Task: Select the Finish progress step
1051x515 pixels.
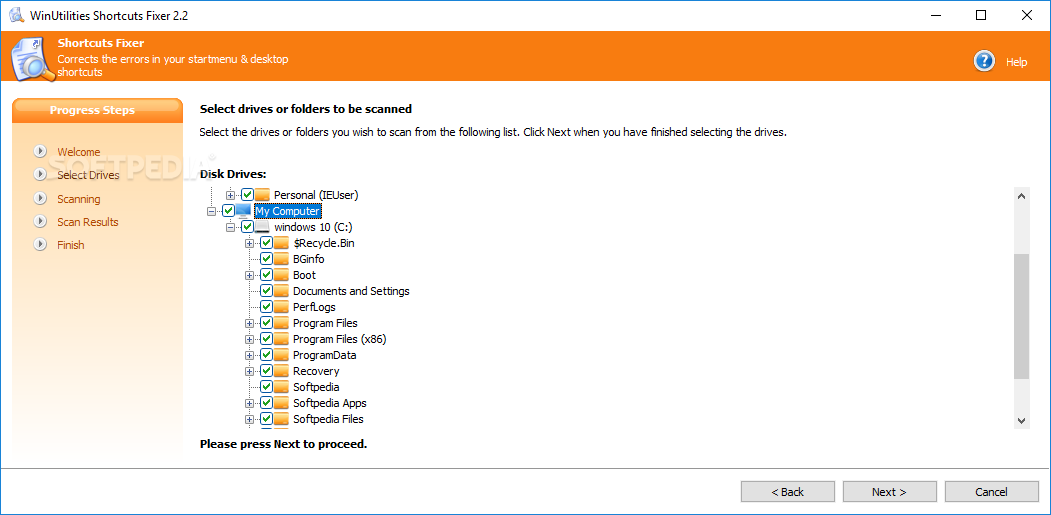Action: click(70, 245)
